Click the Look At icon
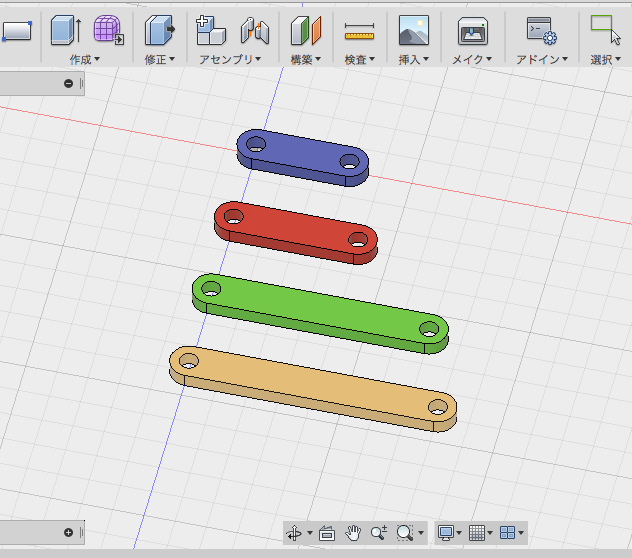This screenshot has height=558, width=632. click(x=327, y=533)
